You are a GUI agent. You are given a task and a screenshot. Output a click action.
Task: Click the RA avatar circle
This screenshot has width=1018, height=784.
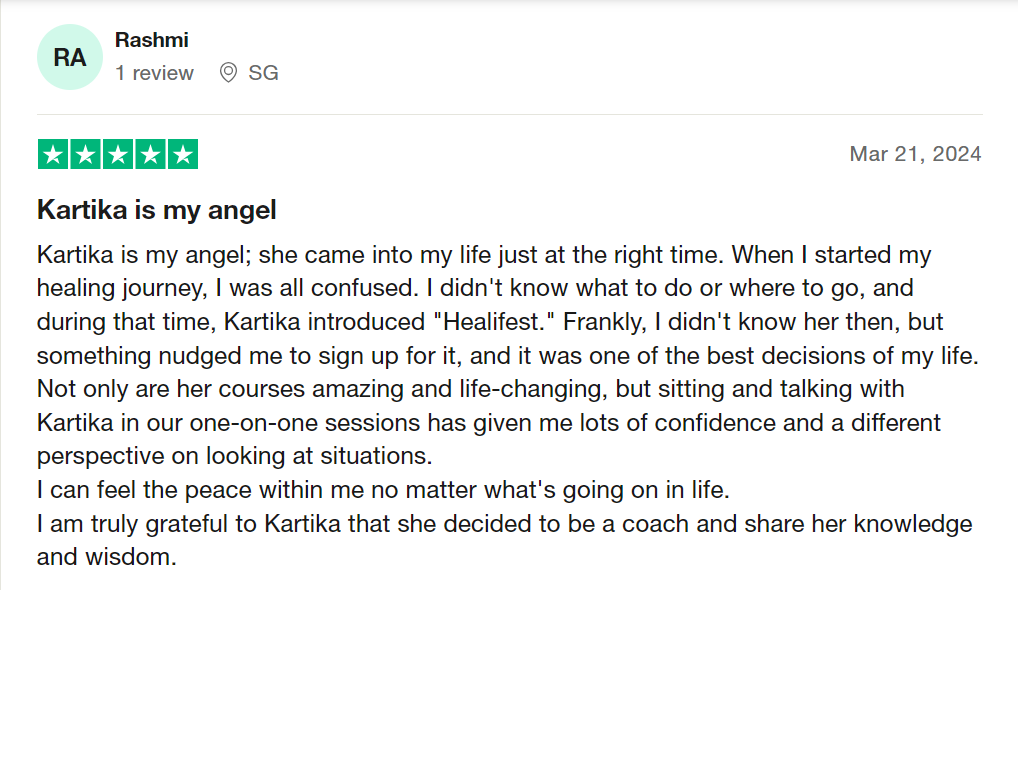69,58
